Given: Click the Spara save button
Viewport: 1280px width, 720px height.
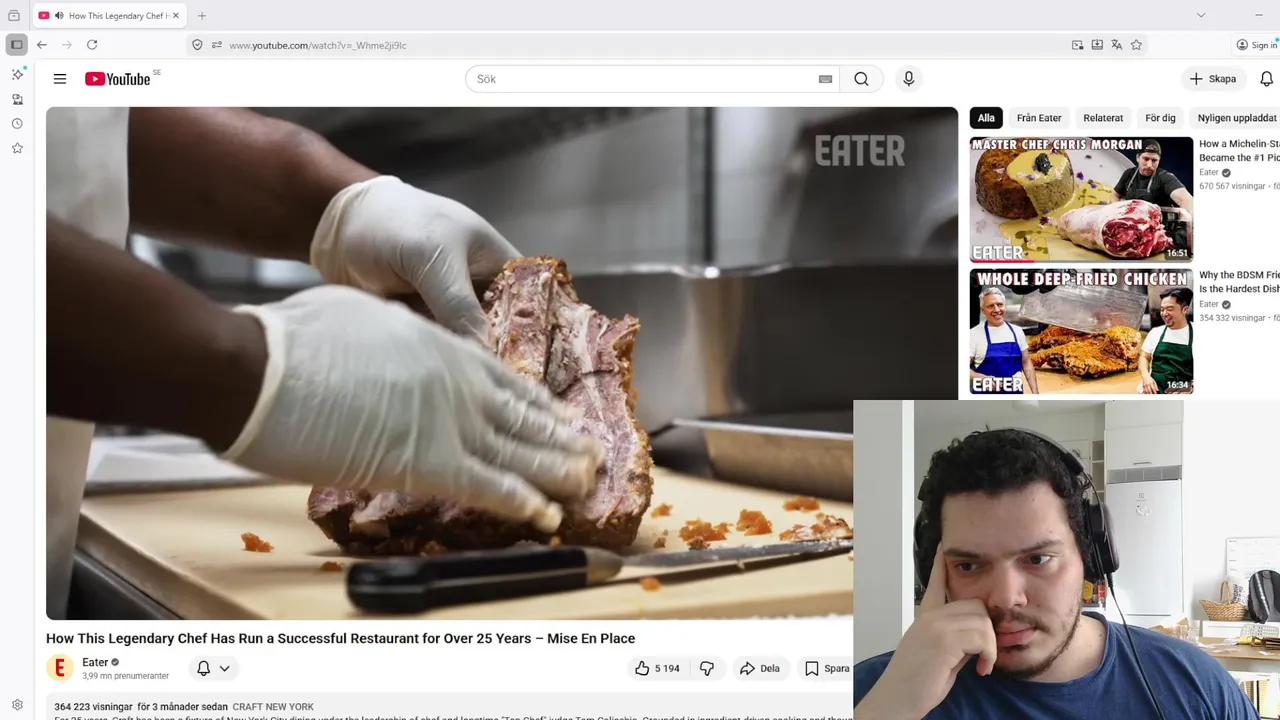Looking at the screenshot, I should (x=828, y=668).
